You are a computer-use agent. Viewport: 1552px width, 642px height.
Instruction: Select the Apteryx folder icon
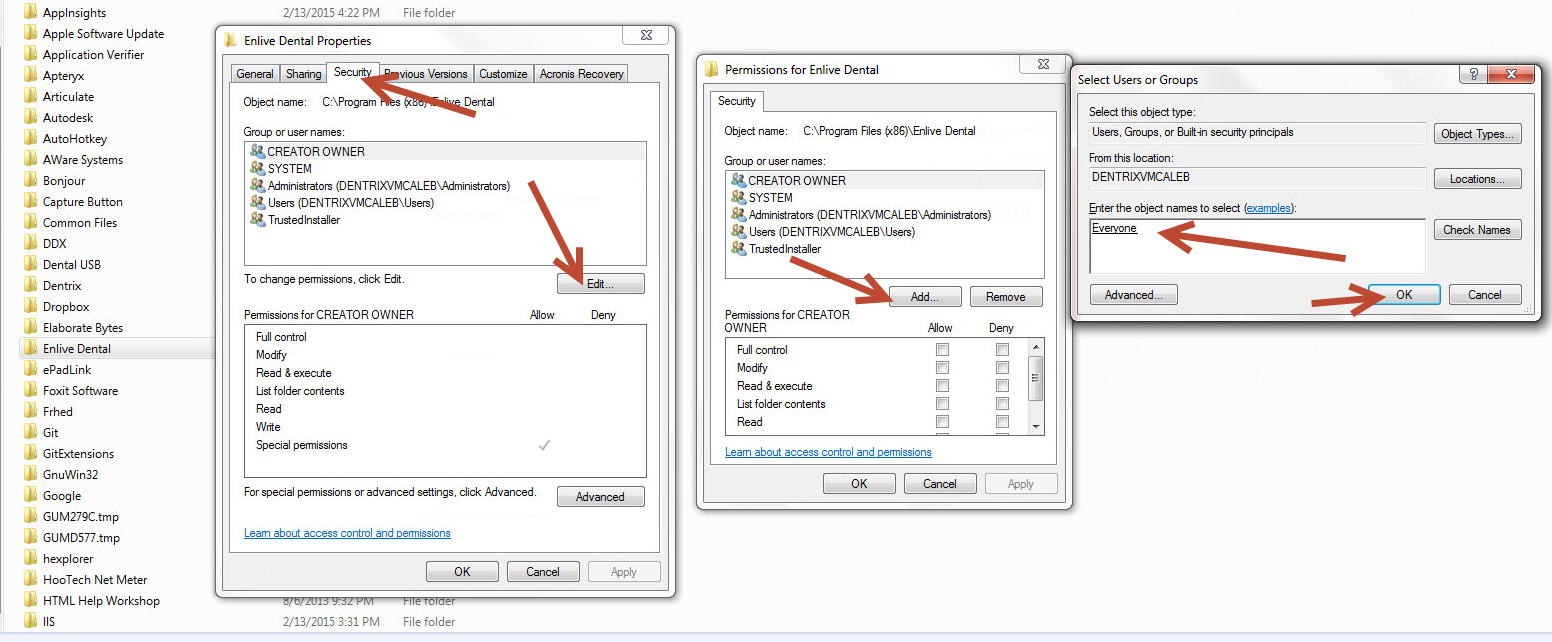pos(29,76)
